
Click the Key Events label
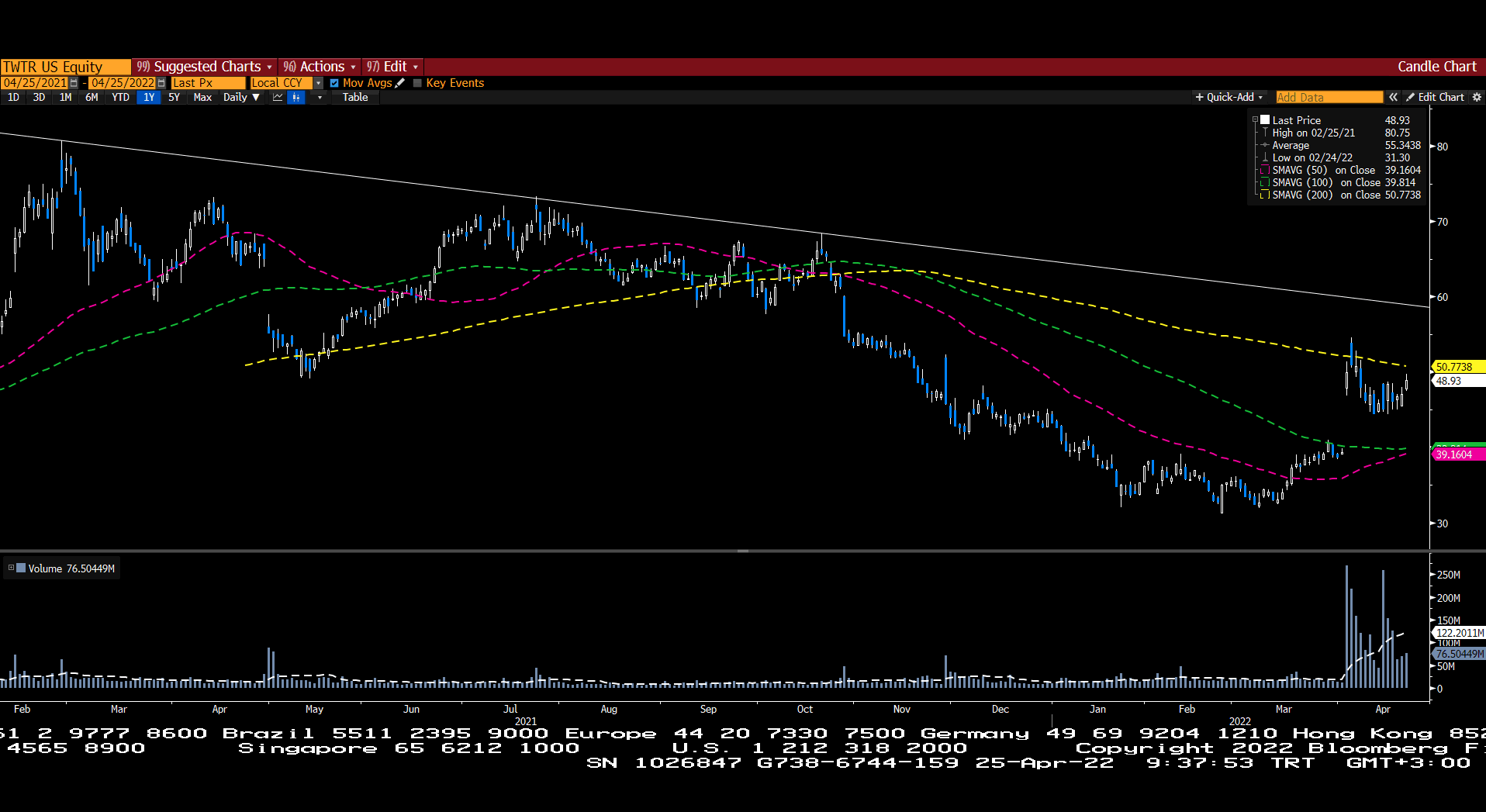(x=455, y=83)
